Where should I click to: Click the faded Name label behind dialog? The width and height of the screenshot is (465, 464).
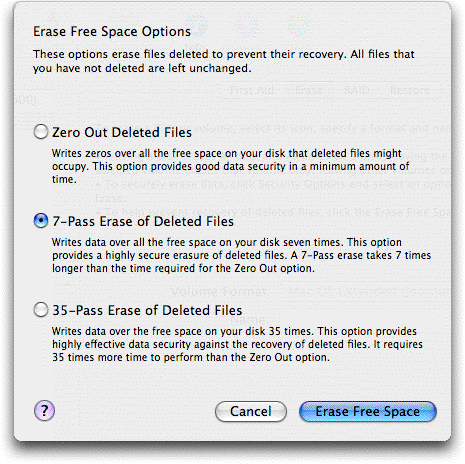[x=248, y=320]
